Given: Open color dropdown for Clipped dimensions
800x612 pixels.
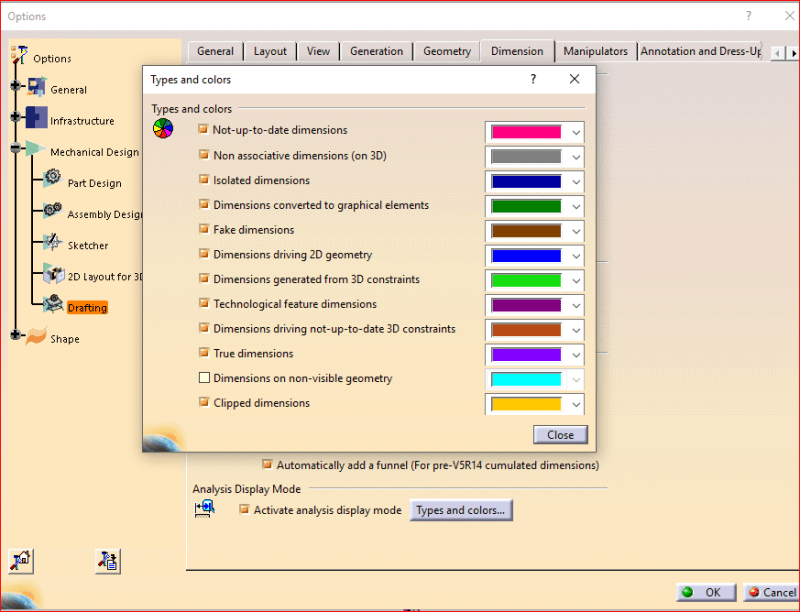Looking at the screenshot, I should pos(575,404).
